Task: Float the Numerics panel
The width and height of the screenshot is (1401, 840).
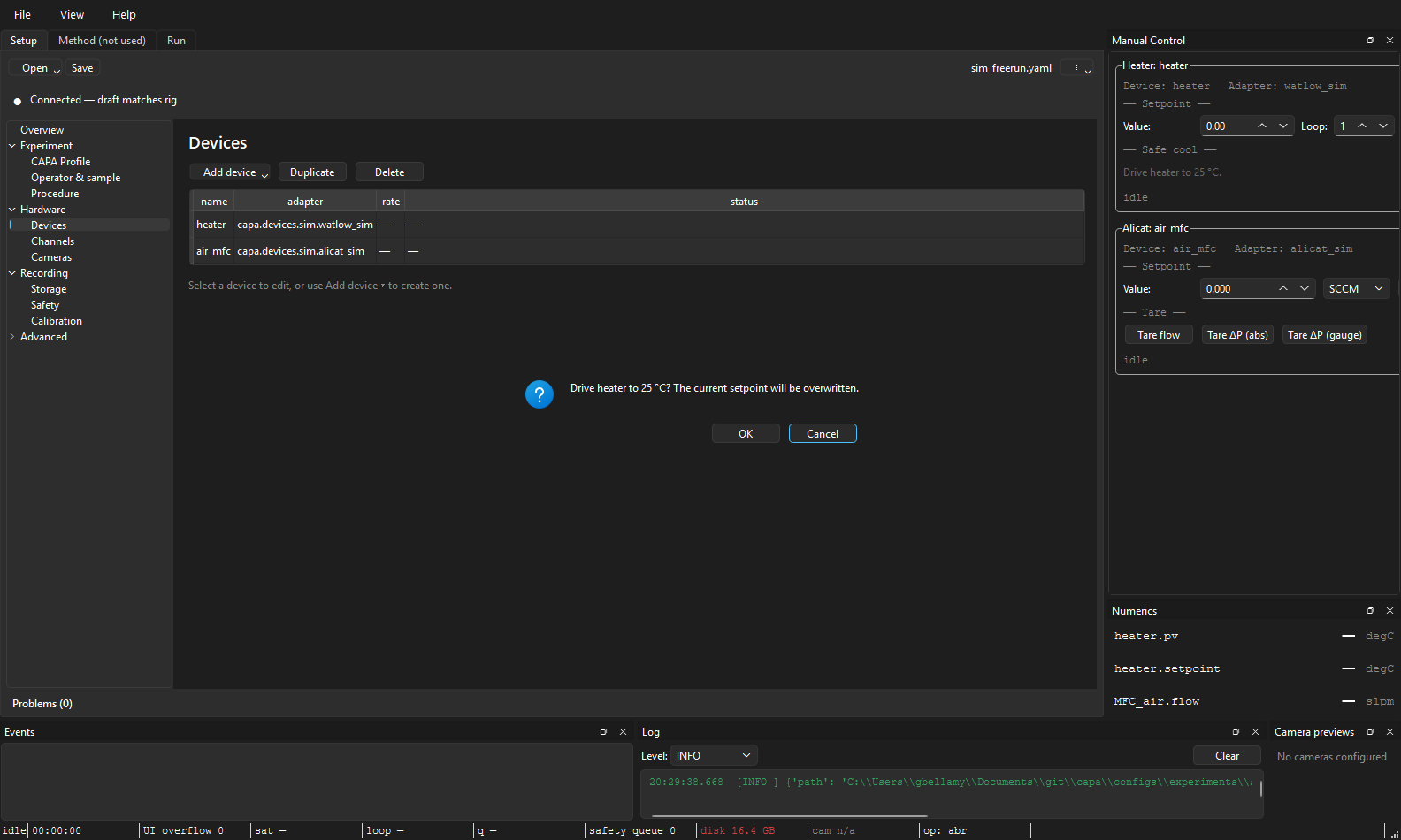Action: pyautogui.click(x=1370, y=611)
